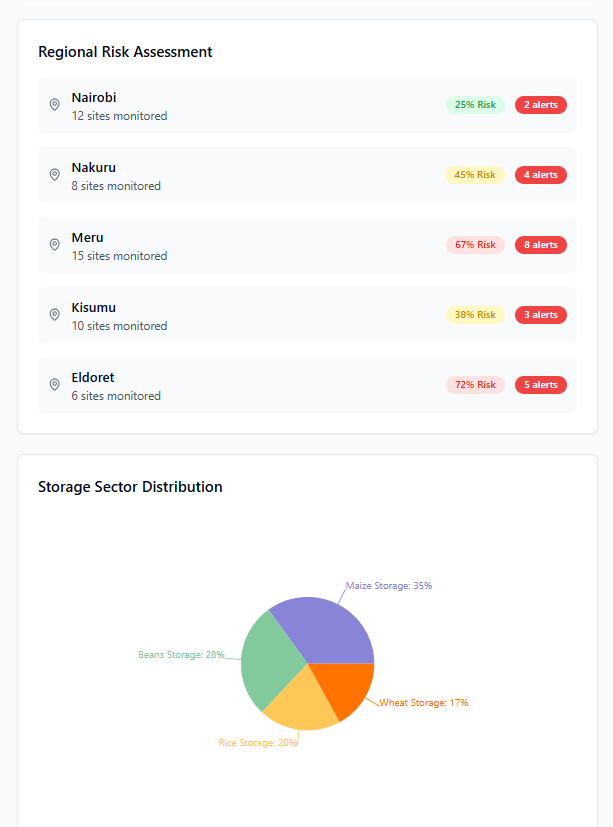Click Eldoret's 5 alerts badge

coord(540,385)
